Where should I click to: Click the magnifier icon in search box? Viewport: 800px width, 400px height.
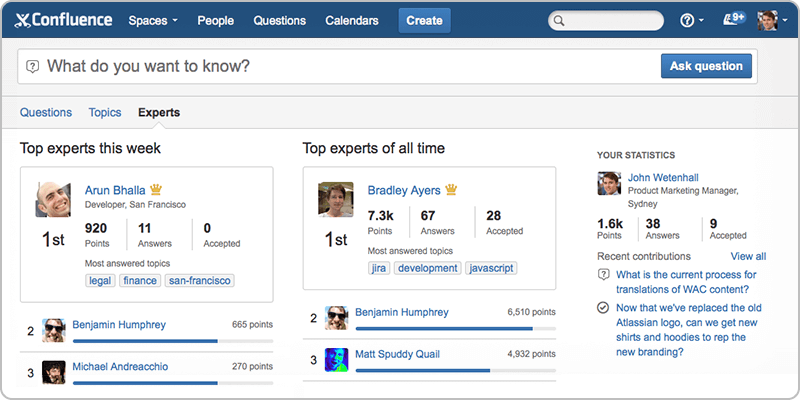pos(559,21)
